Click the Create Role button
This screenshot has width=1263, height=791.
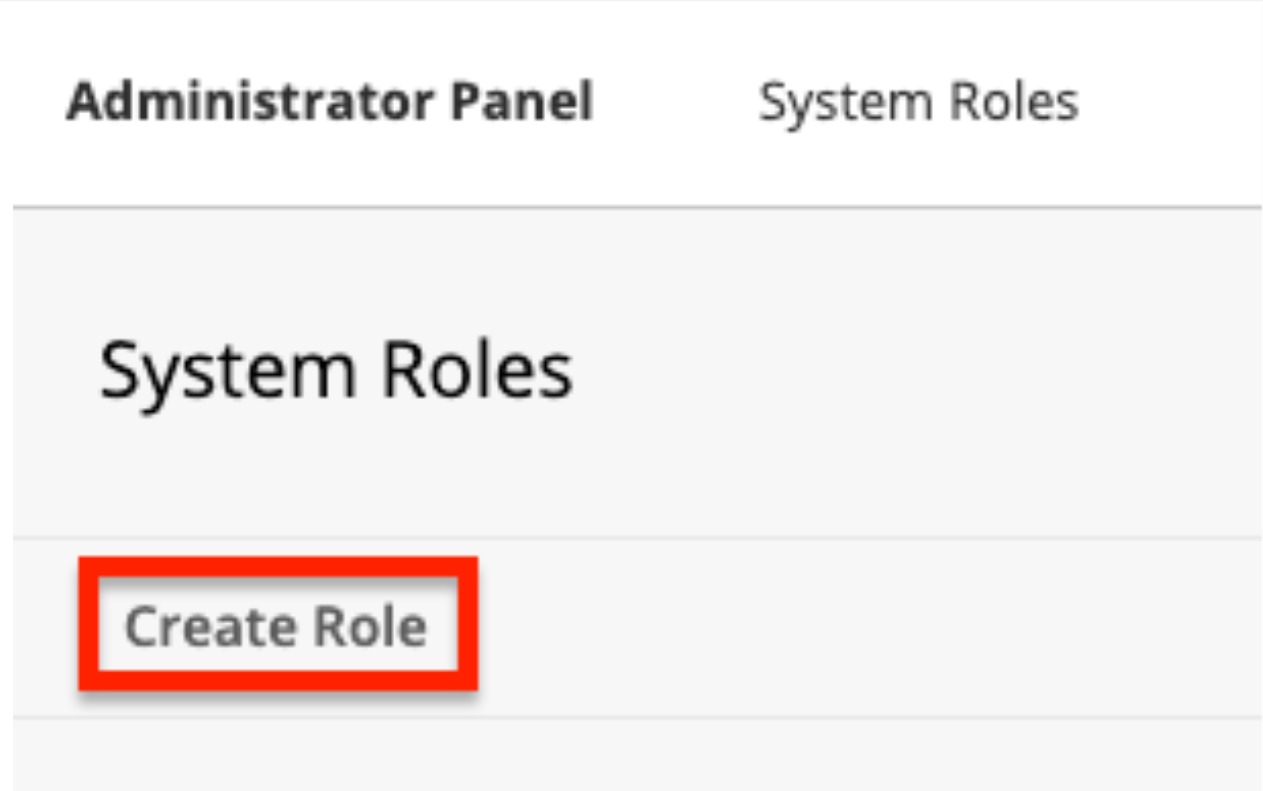(276, 627)
